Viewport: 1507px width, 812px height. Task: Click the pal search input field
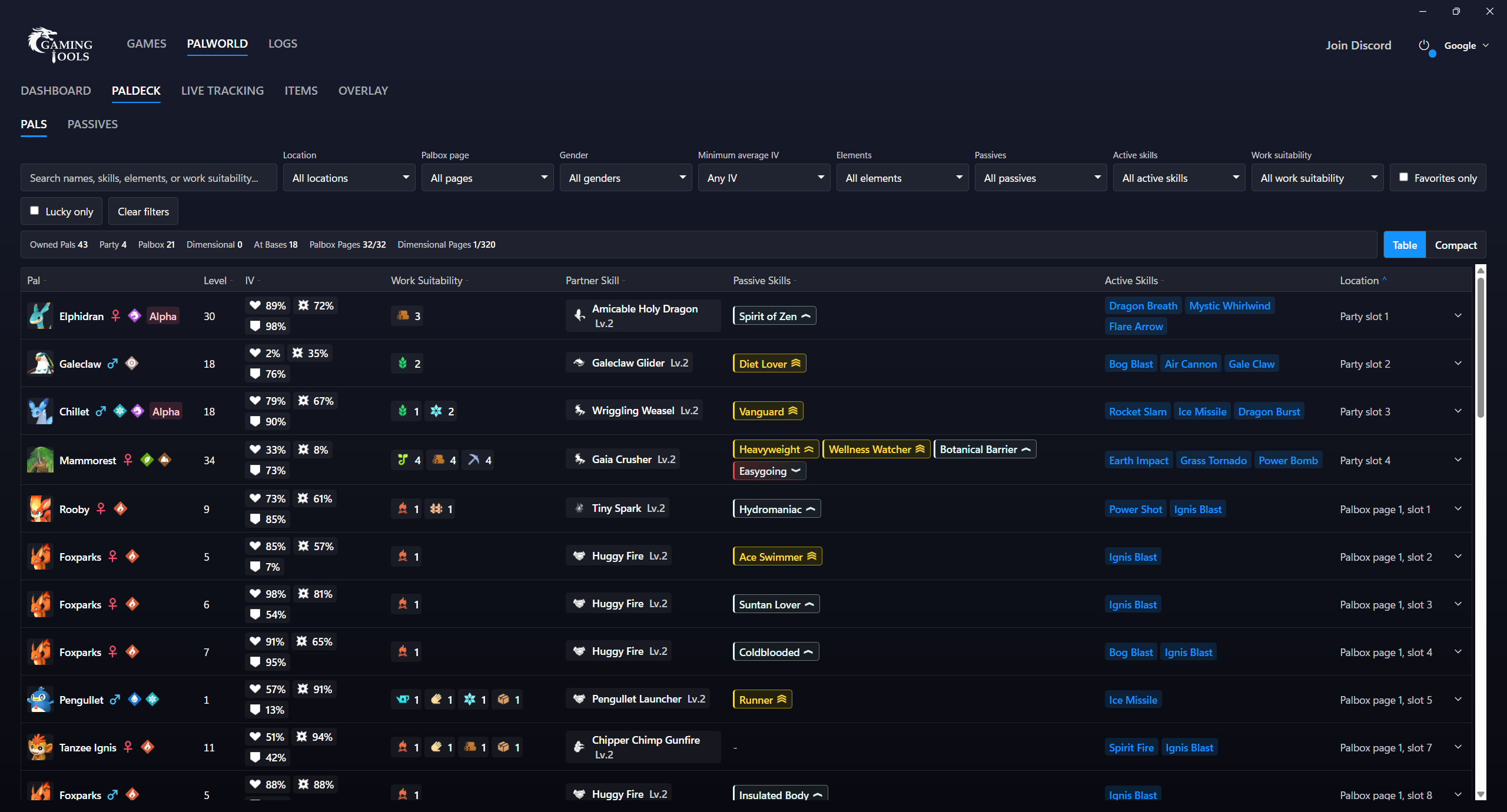pyautogui.click(x=148, y=178)
